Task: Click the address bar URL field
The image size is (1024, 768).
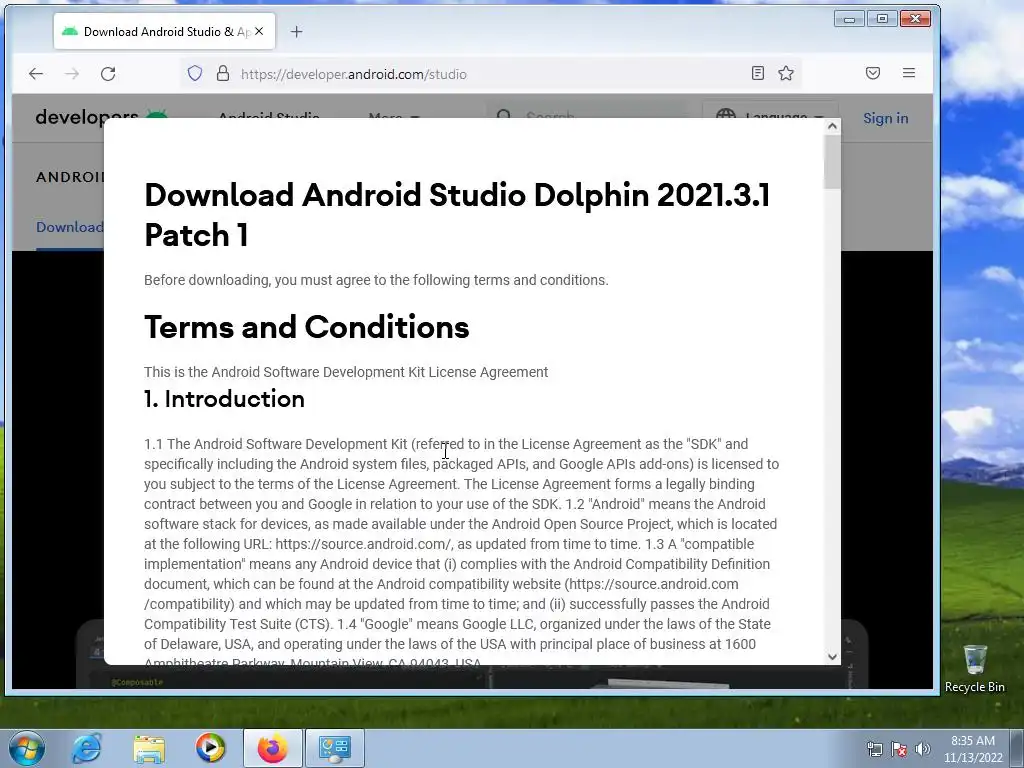Action: pos(490,74)
